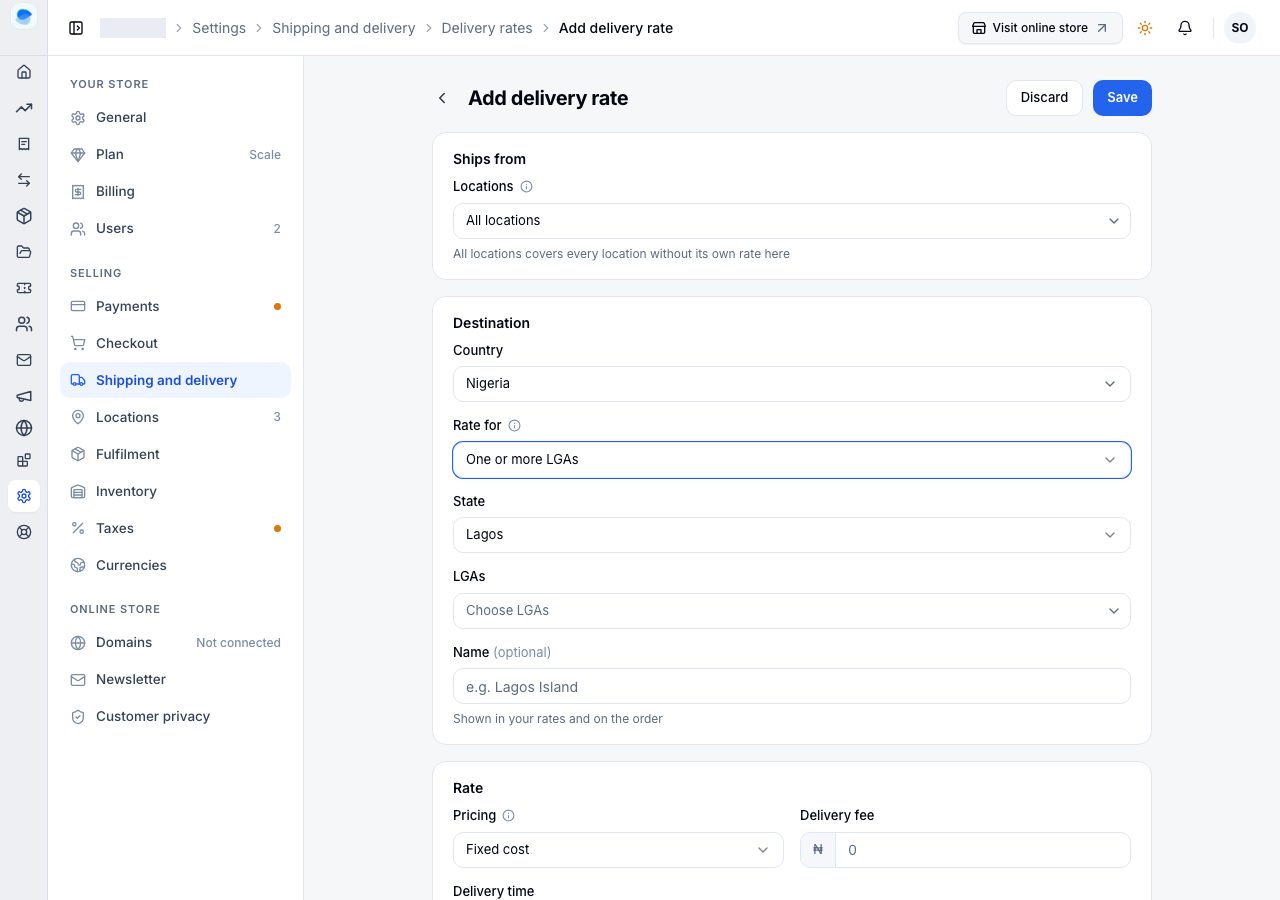Open the notifications bell
Viewport: 1280px width, 900px height.
point(1185,28)
